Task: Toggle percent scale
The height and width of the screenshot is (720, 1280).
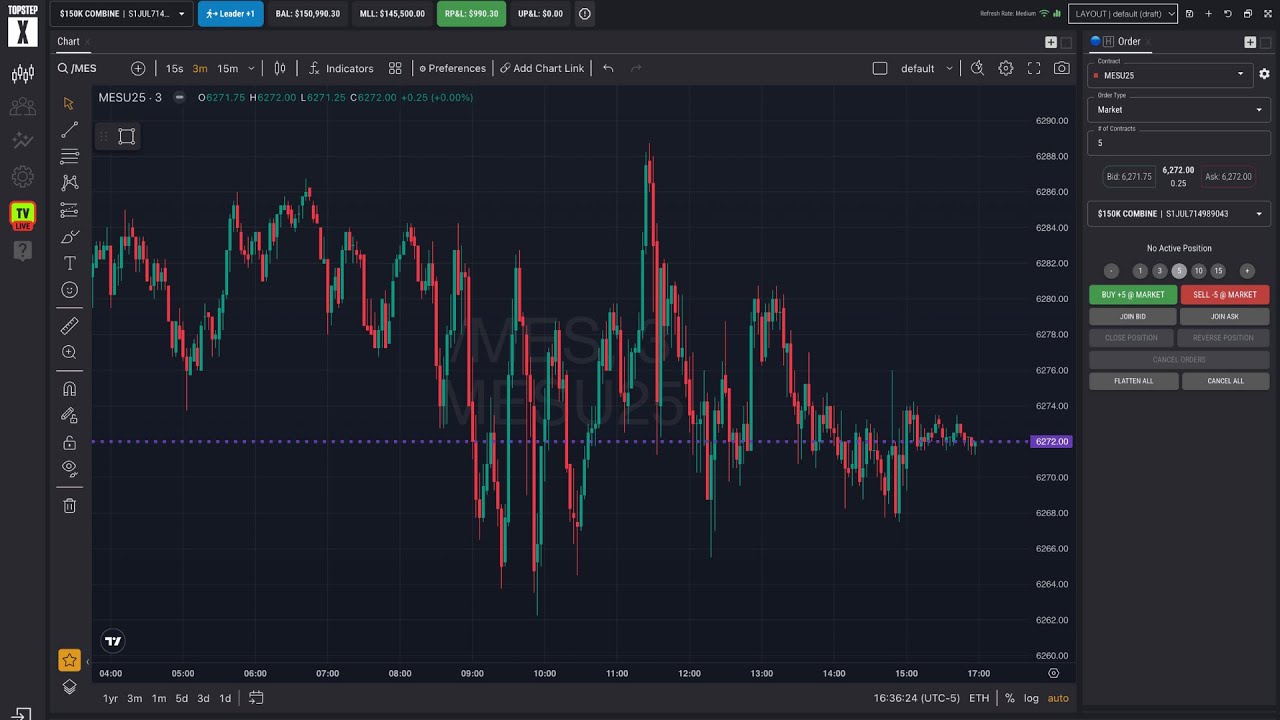Action: [x=1010, y=698]
